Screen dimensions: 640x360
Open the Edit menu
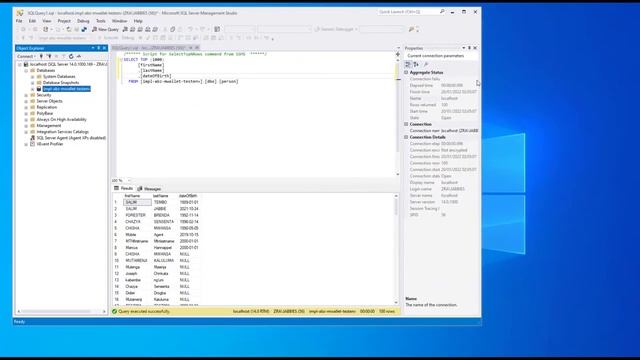32,21
